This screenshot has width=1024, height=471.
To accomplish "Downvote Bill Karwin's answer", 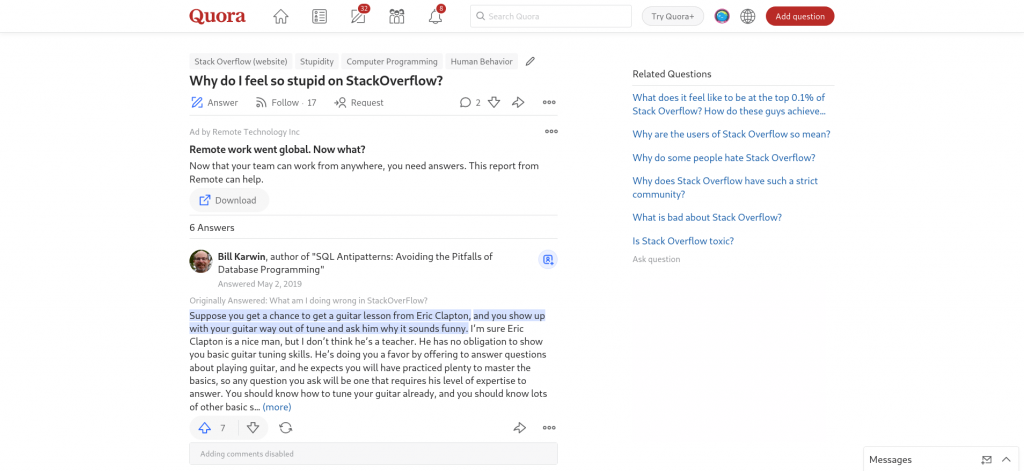I will [253, 428].
